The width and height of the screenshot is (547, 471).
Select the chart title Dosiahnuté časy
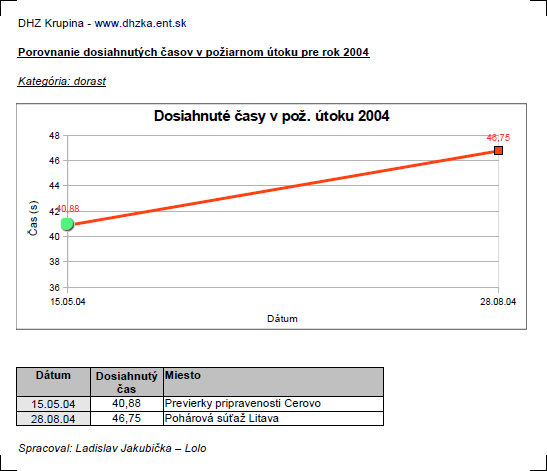[x=271, y=116]
